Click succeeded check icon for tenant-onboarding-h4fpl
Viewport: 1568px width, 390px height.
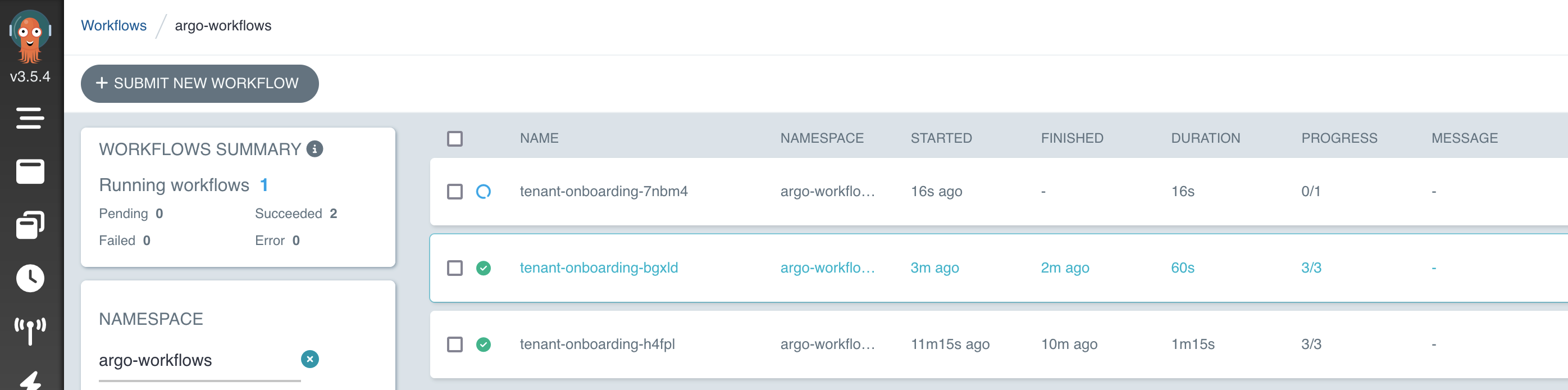[x=484, y=344]
